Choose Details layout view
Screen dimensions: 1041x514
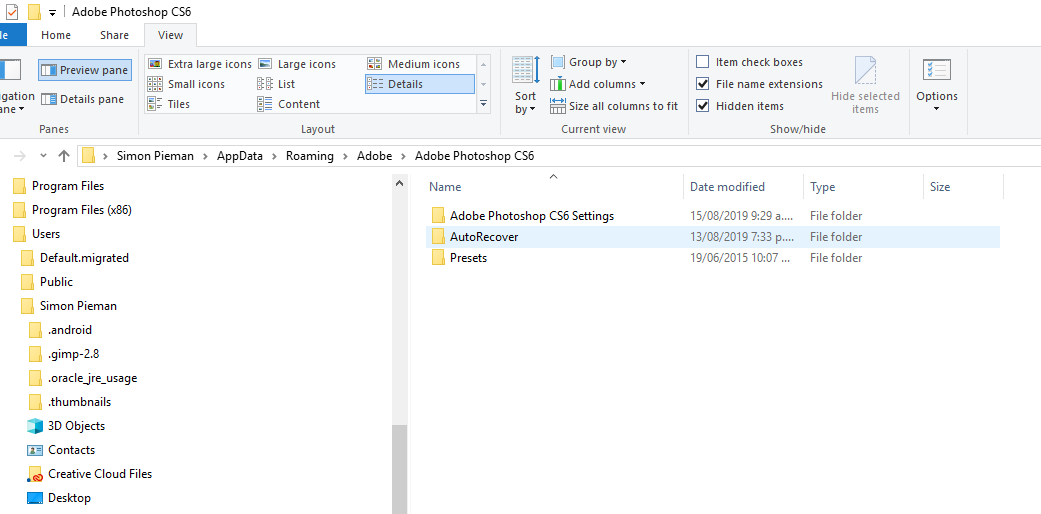tap(420, 84)
